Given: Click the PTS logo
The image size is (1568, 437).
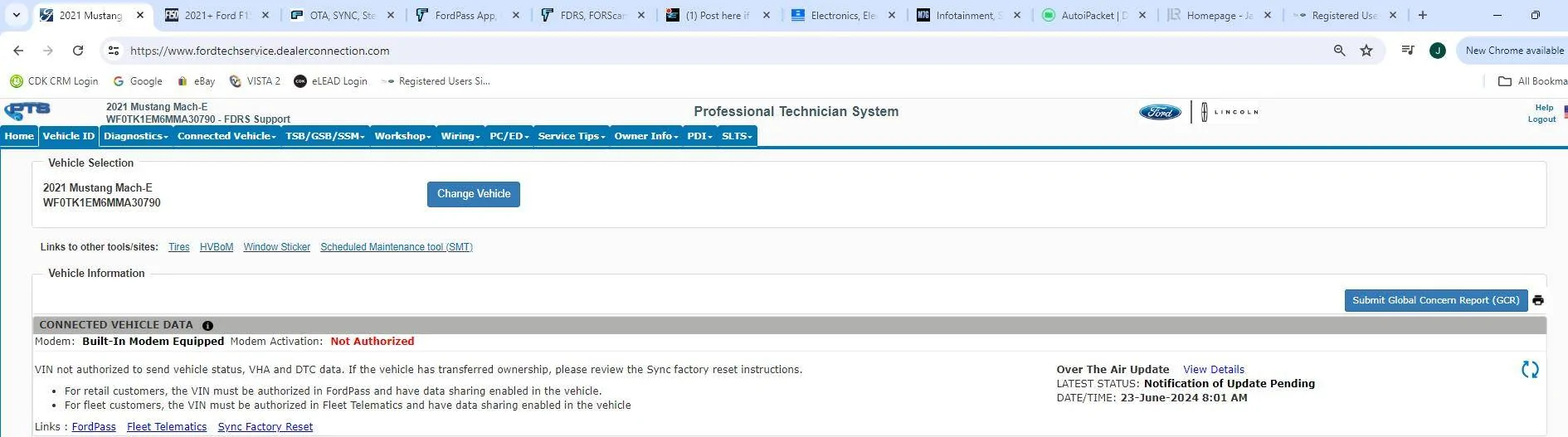Looking at the screenshot, I should [x=27, y=111].
